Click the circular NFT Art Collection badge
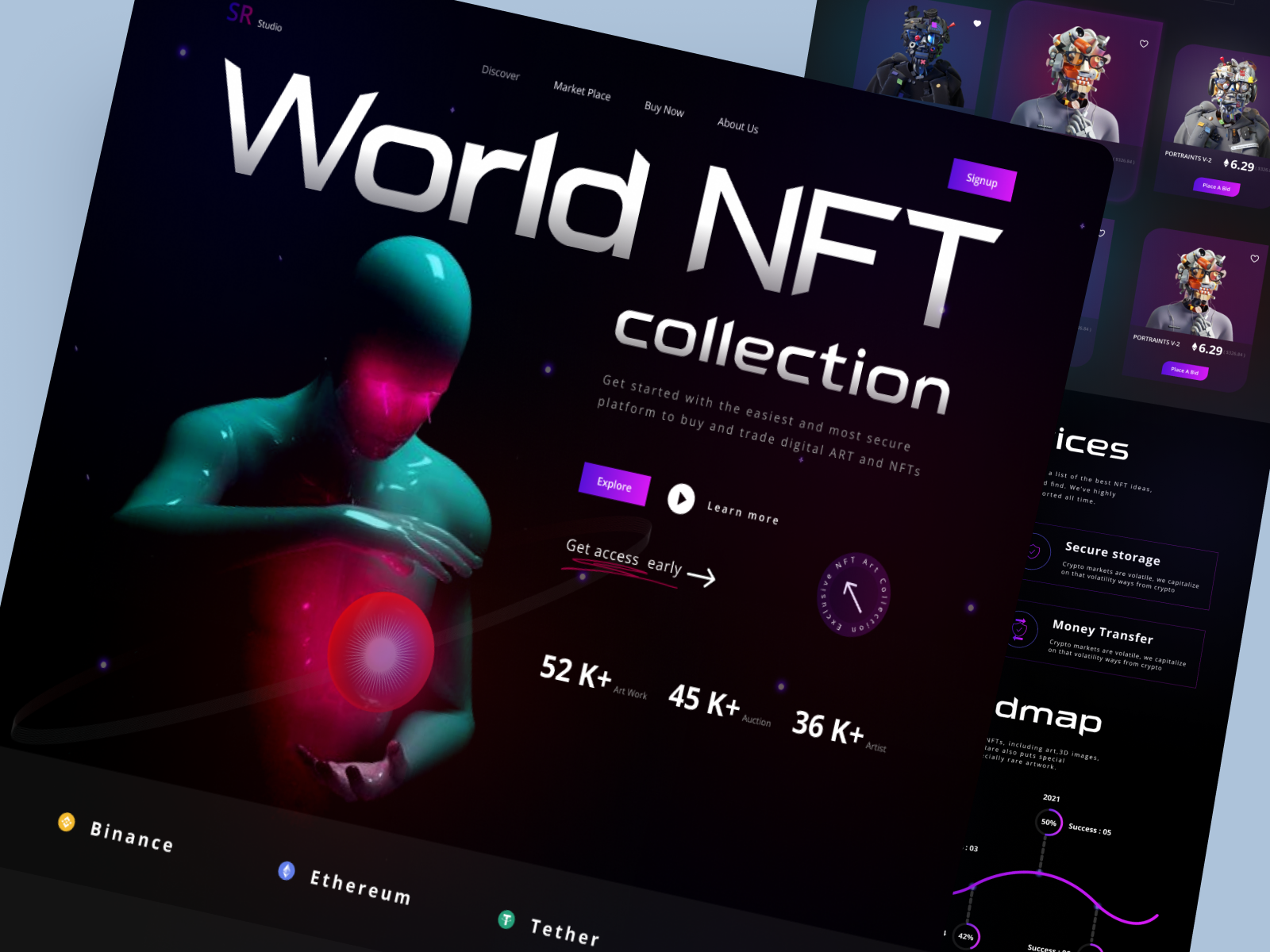This screenshot has height=952, width=1270. (853, 595)
